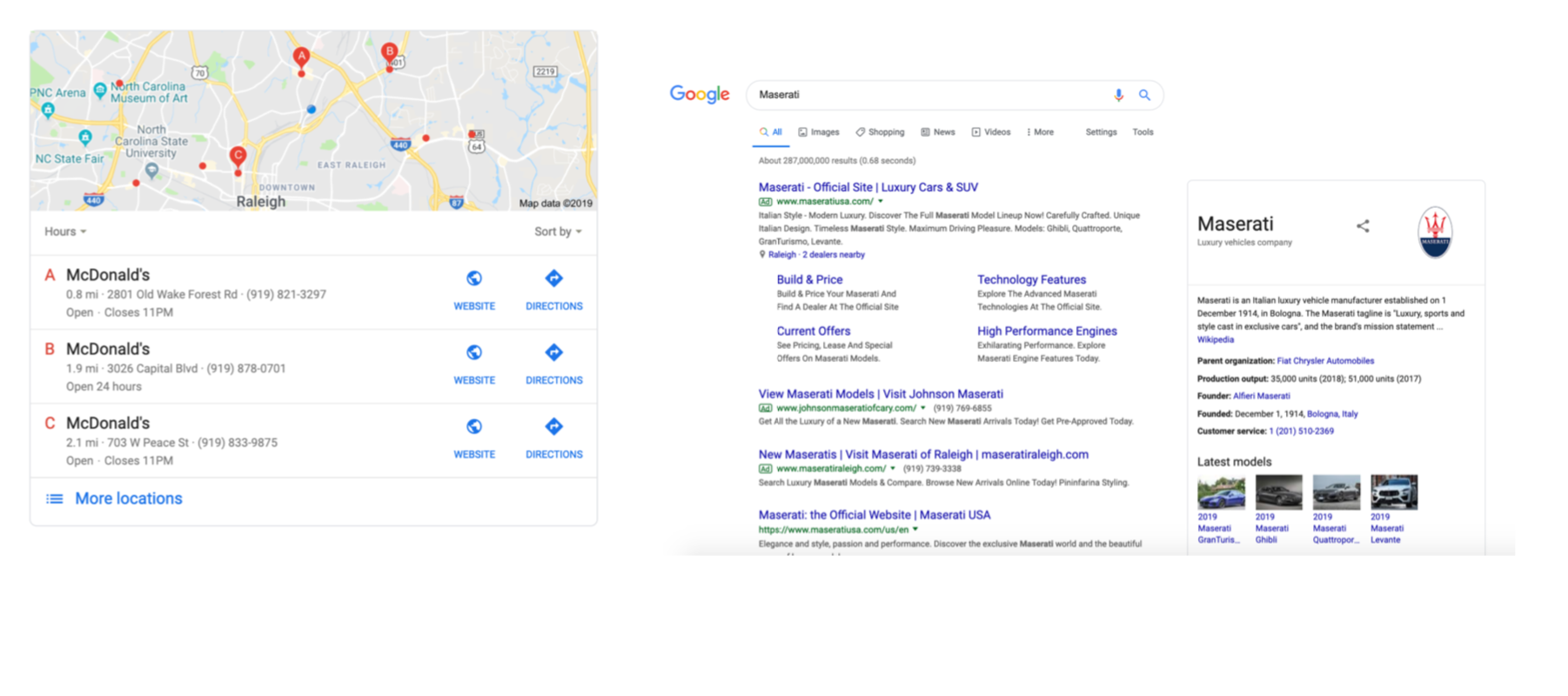
Task: Click the Bologna, Italy link
Action: tap(1332, 414)
